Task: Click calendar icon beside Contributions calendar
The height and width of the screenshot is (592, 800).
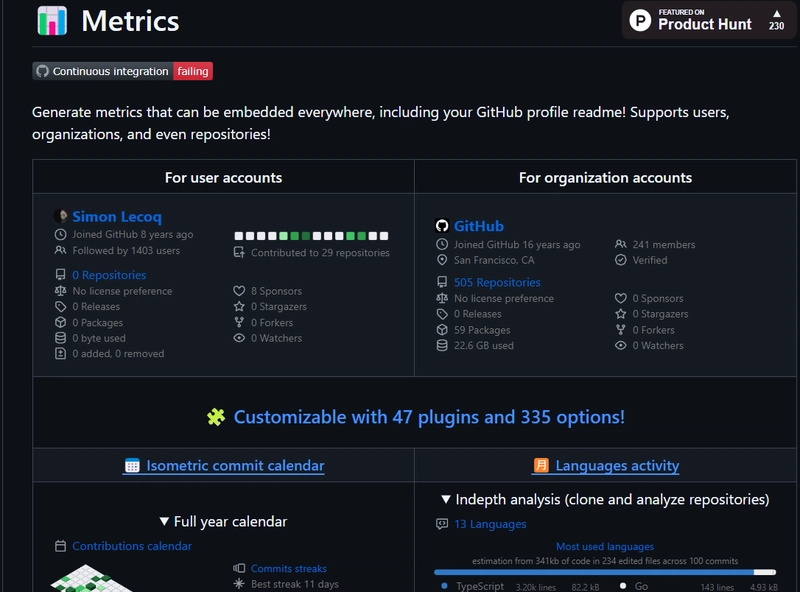Action: point(60,546)
